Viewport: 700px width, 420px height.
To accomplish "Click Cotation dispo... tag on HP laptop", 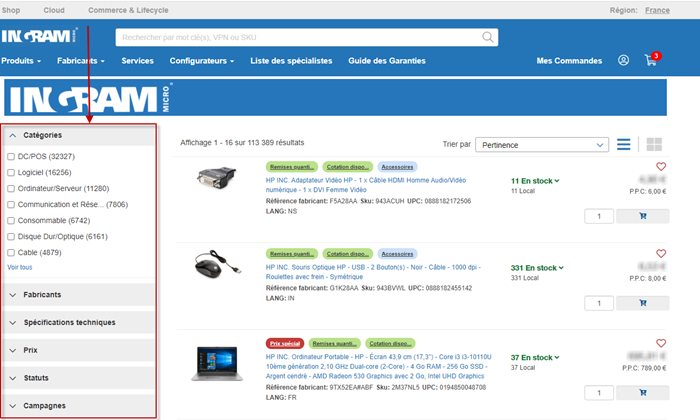I will click(390, 343).
